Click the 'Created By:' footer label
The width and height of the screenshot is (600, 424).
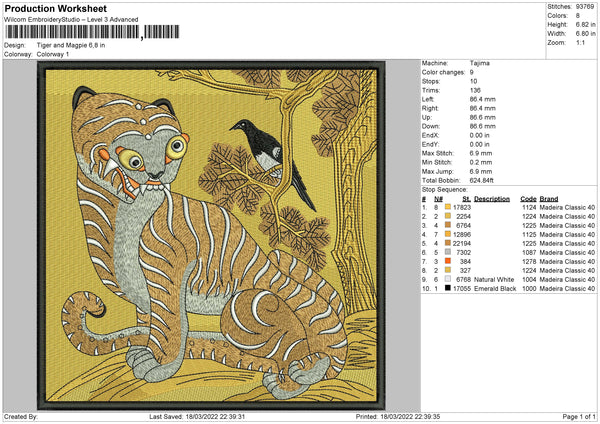[21, 416]
